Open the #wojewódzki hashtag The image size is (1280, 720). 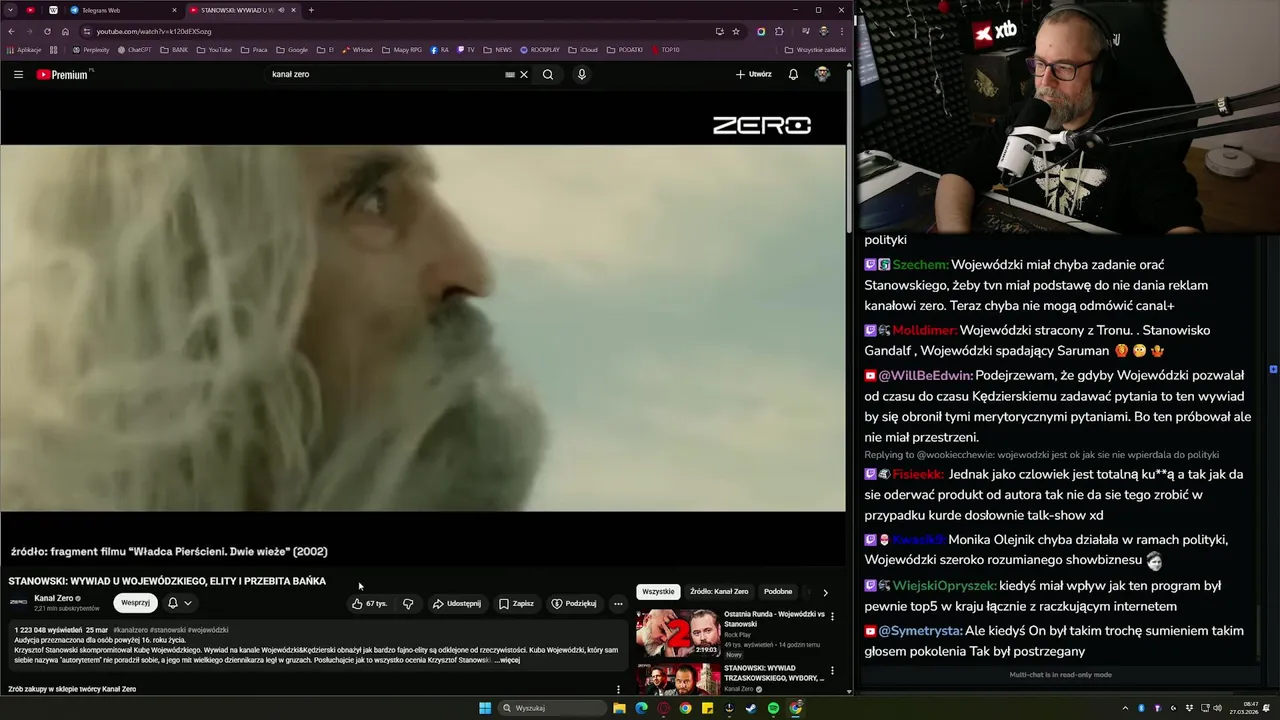click(x=209, y=630)
